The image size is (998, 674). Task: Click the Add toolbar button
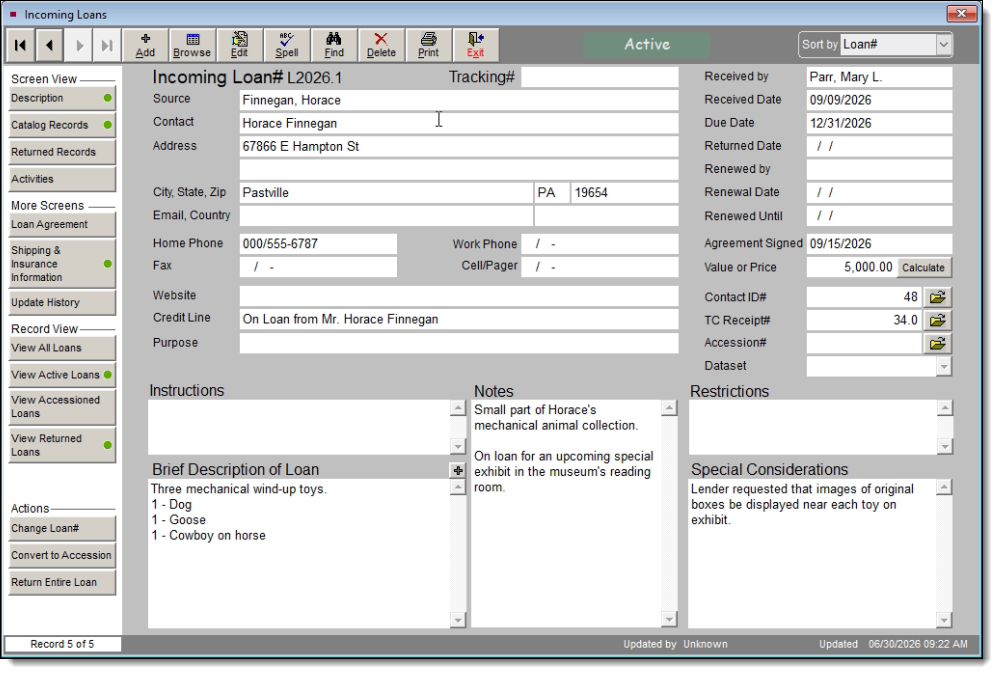click(145, 45)
